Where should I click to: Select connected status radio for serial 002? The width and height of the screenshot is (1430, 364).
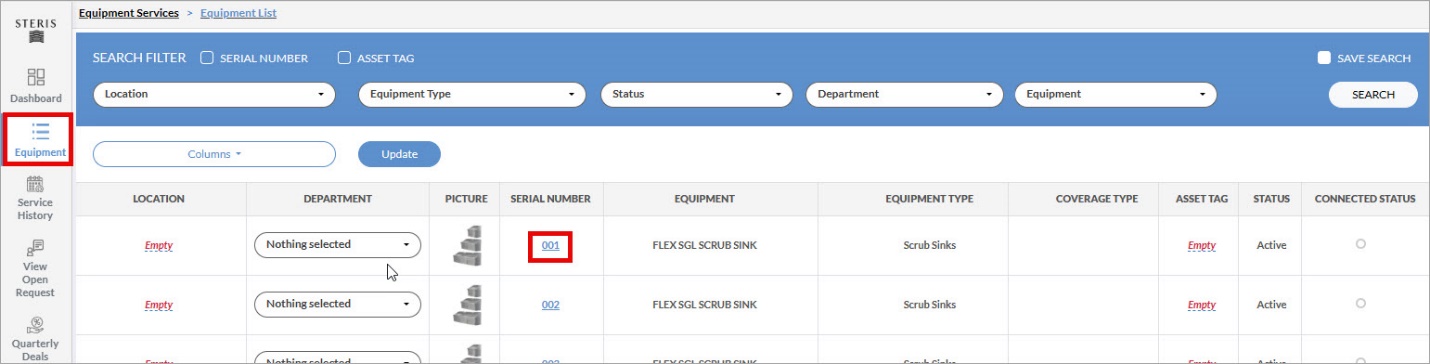(1361, 303)
